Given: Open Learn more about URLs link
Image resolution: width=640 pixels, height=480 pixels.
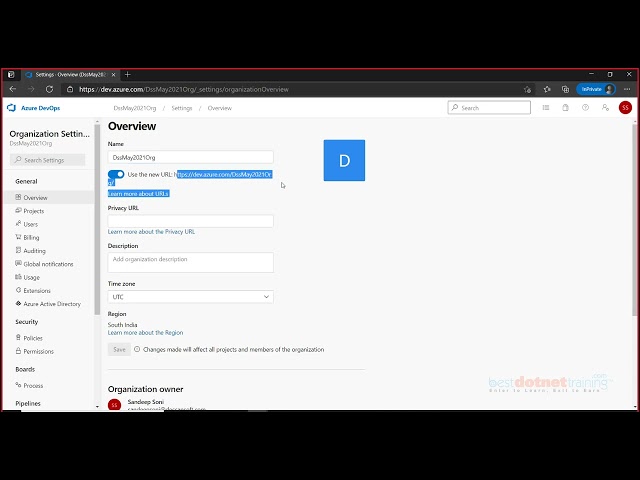Looking at the screenshot, I should coord(138,193).
